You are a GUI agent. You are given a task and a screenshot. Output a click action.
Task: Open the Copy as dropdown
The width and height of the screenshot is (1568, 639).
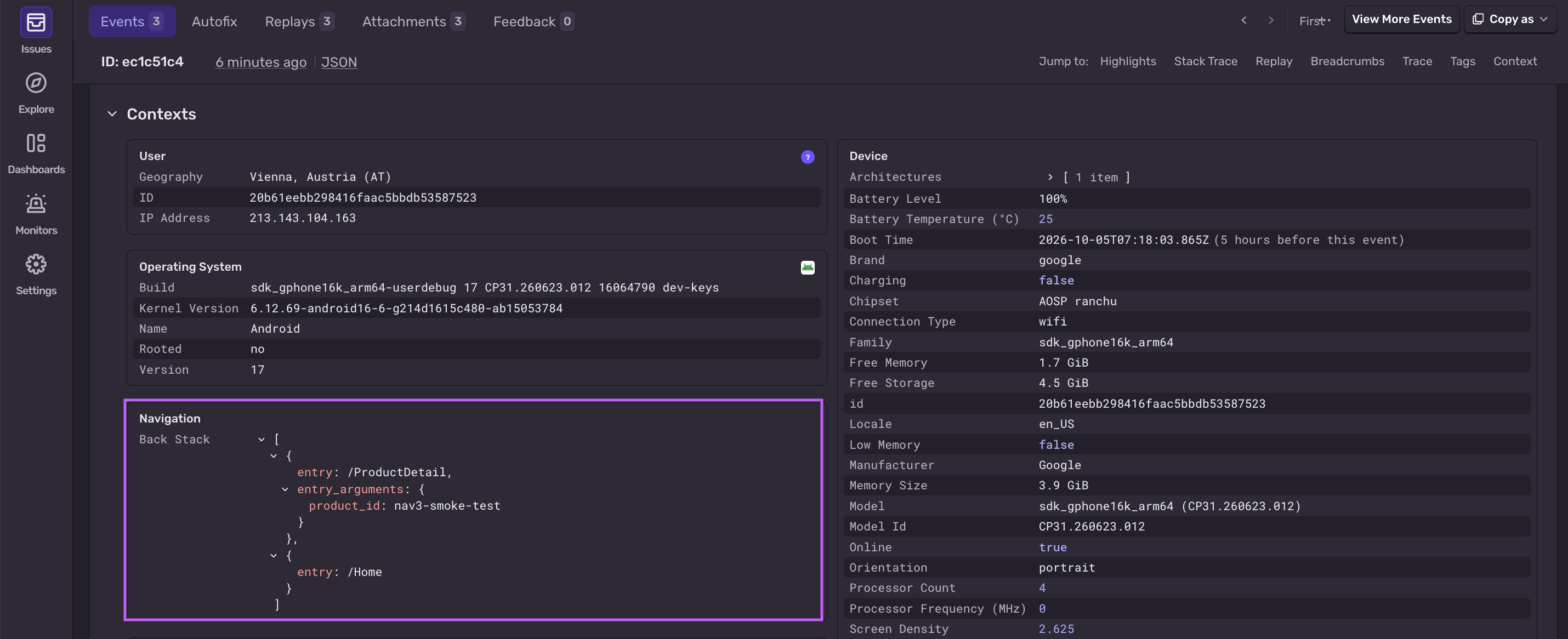(x=1509, y=20)
